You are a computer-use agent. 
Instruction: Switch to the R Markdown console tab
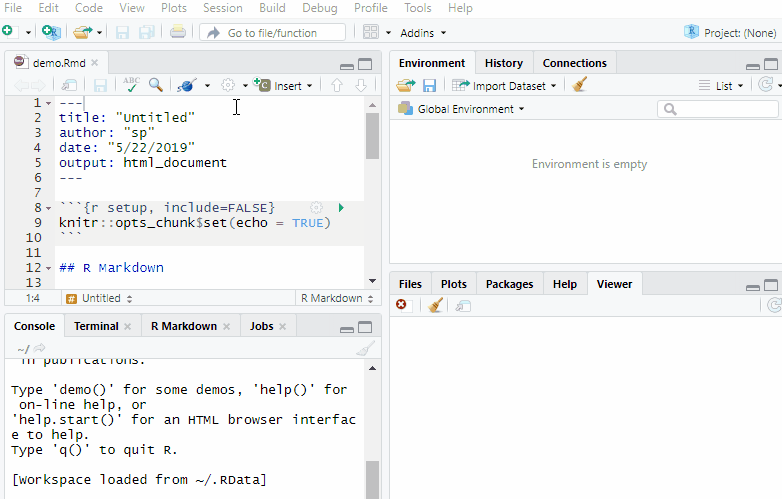(x=184, y=326)
